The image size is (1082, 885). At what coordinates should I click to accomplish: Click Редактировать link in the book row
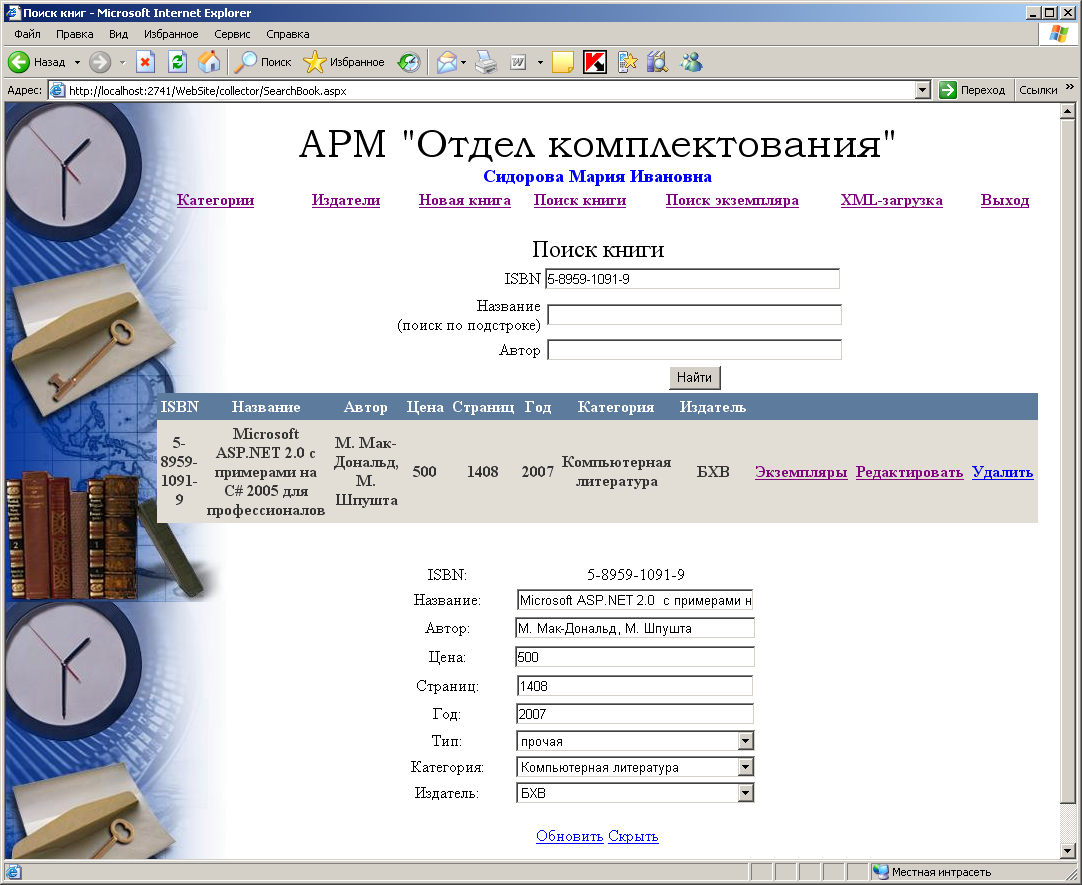[x=909, y=472]
